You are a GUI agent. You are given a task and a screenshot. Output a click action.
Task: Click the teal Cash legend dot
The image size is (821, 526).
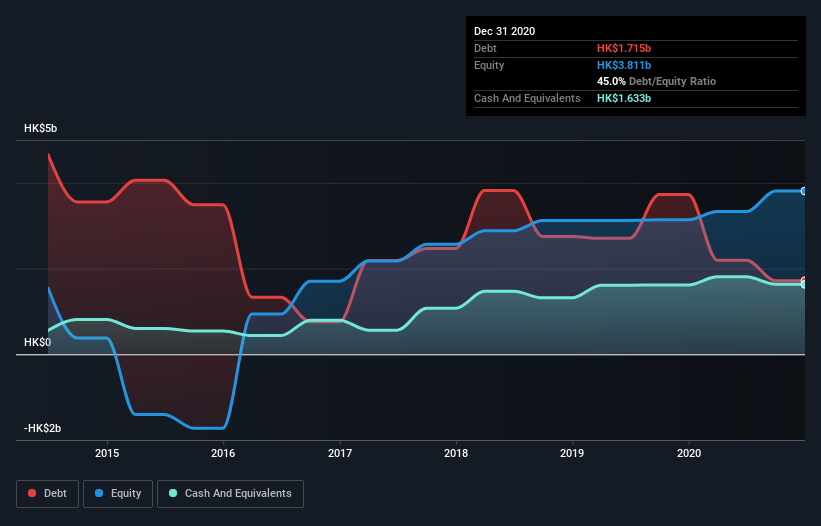(173, 493)
